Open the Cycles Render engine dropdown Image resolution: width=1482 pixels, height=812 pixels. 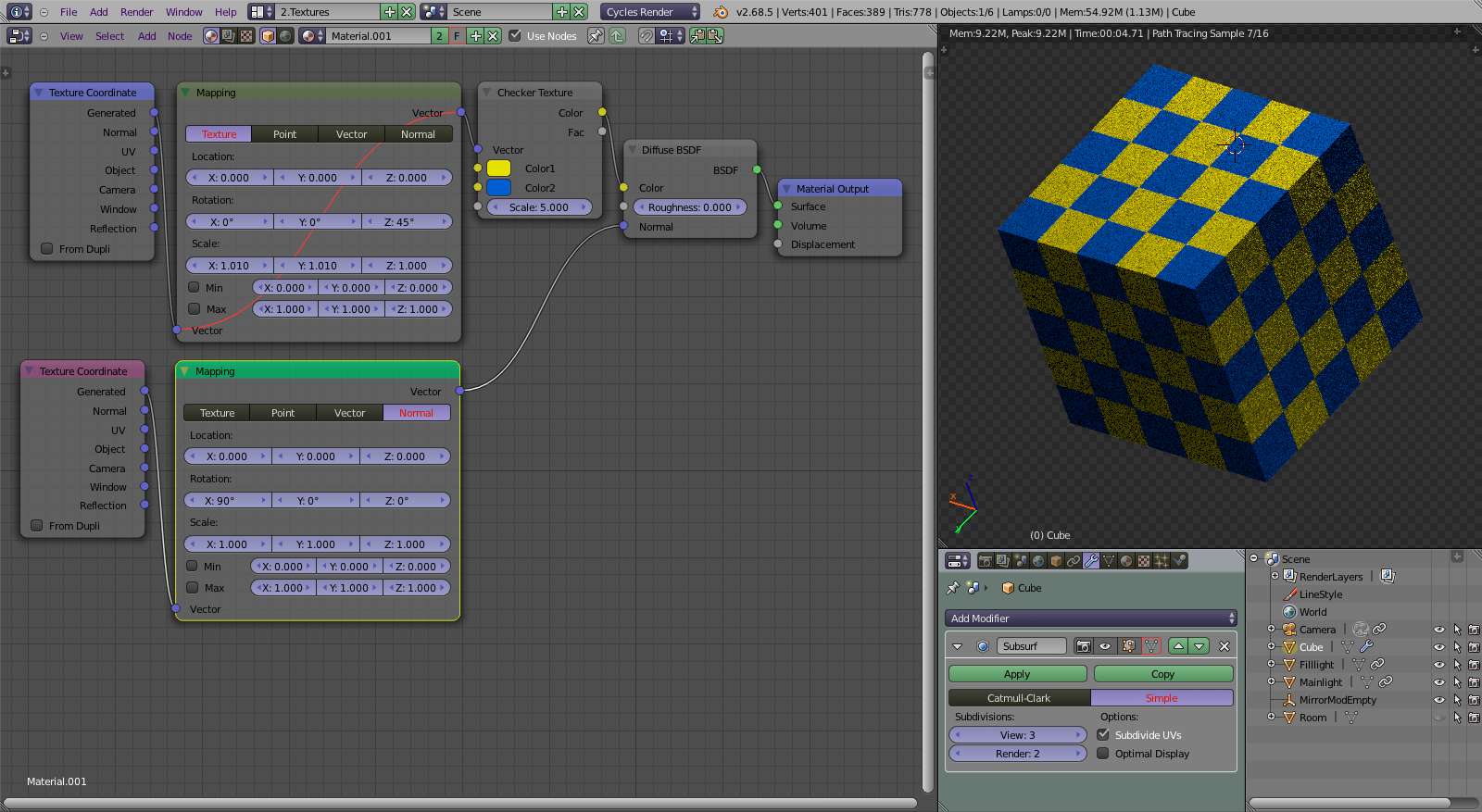(x=650, y=12)
